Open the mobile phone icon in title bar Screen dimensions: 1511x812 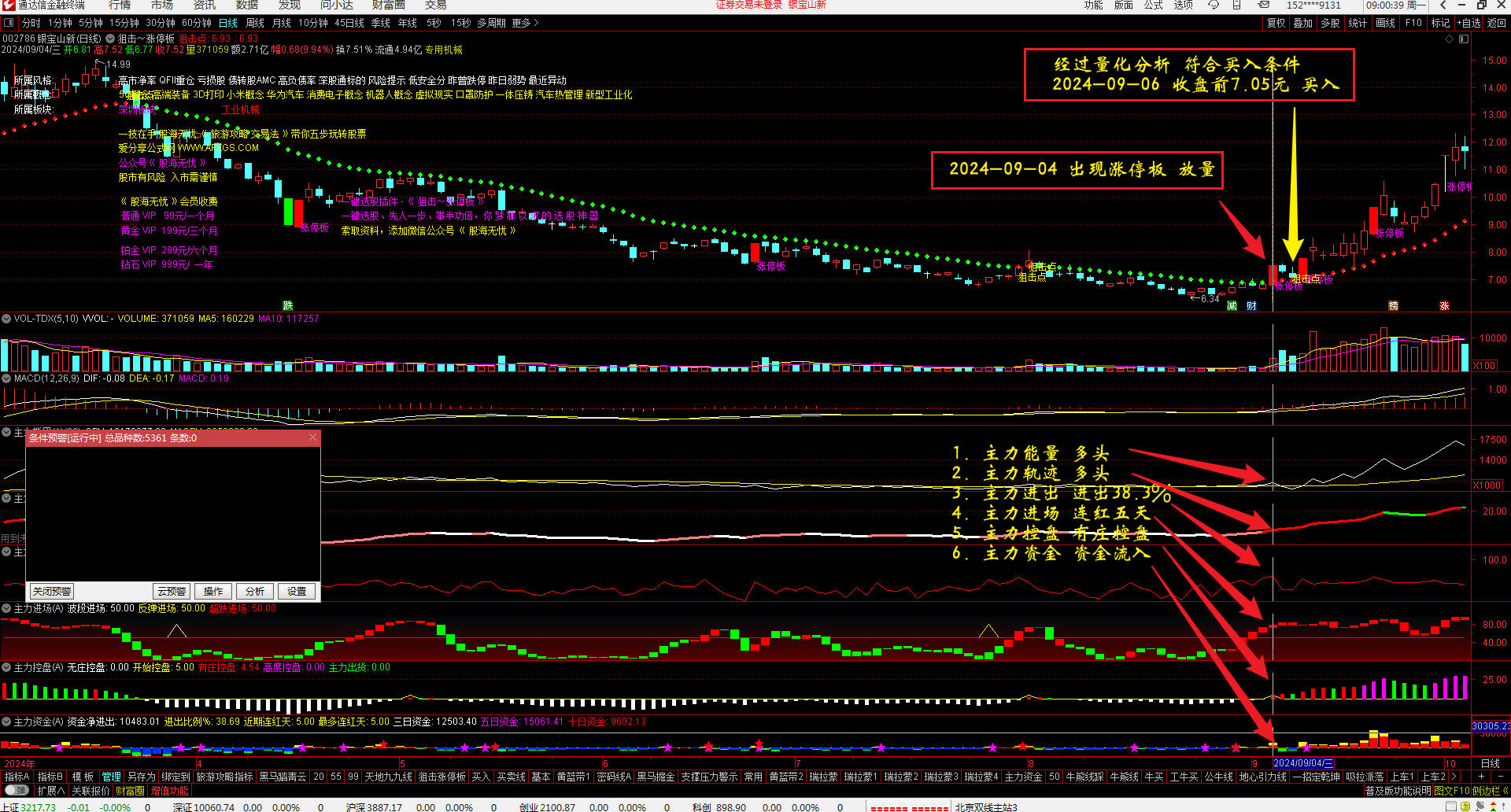pos(1237,5)
